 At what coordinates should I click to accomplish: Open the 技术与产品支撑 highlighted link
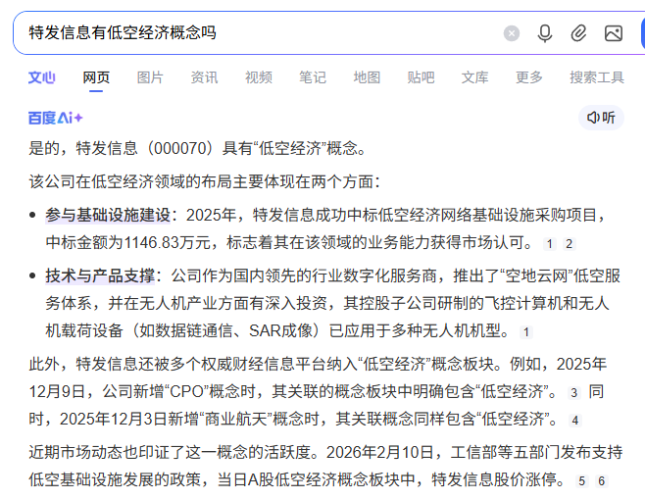coord(100,276)
